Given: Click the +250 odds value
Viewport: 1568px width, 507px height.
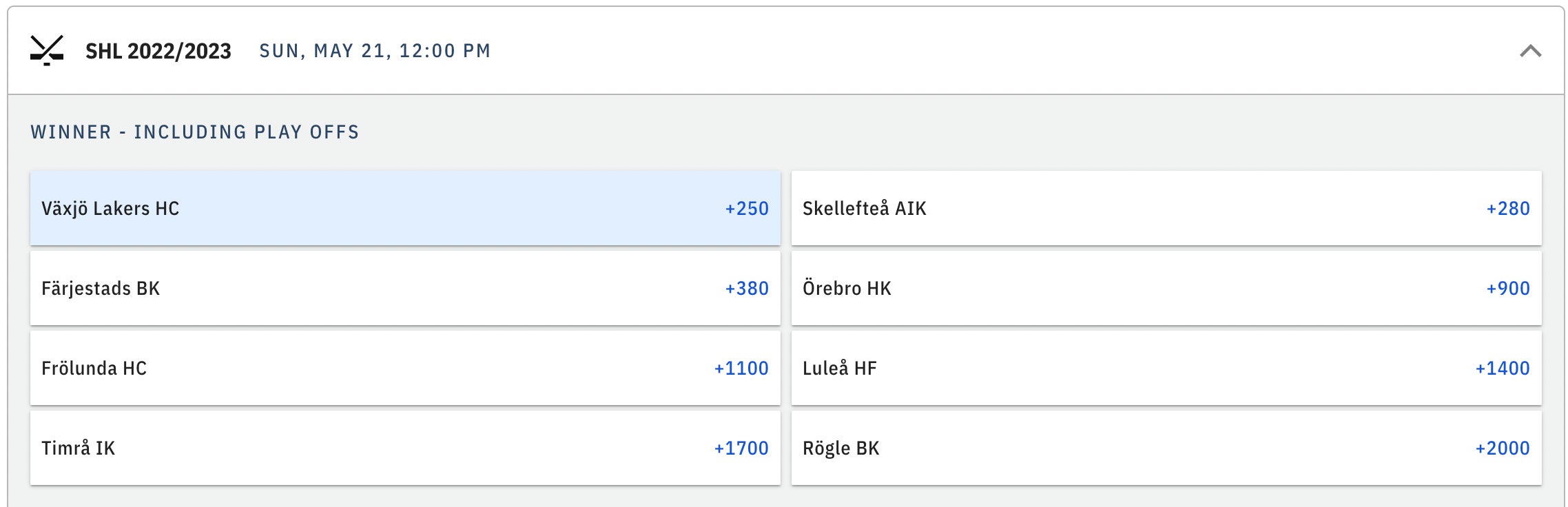Looking at the screenshot, I should (x=747, y=208).
